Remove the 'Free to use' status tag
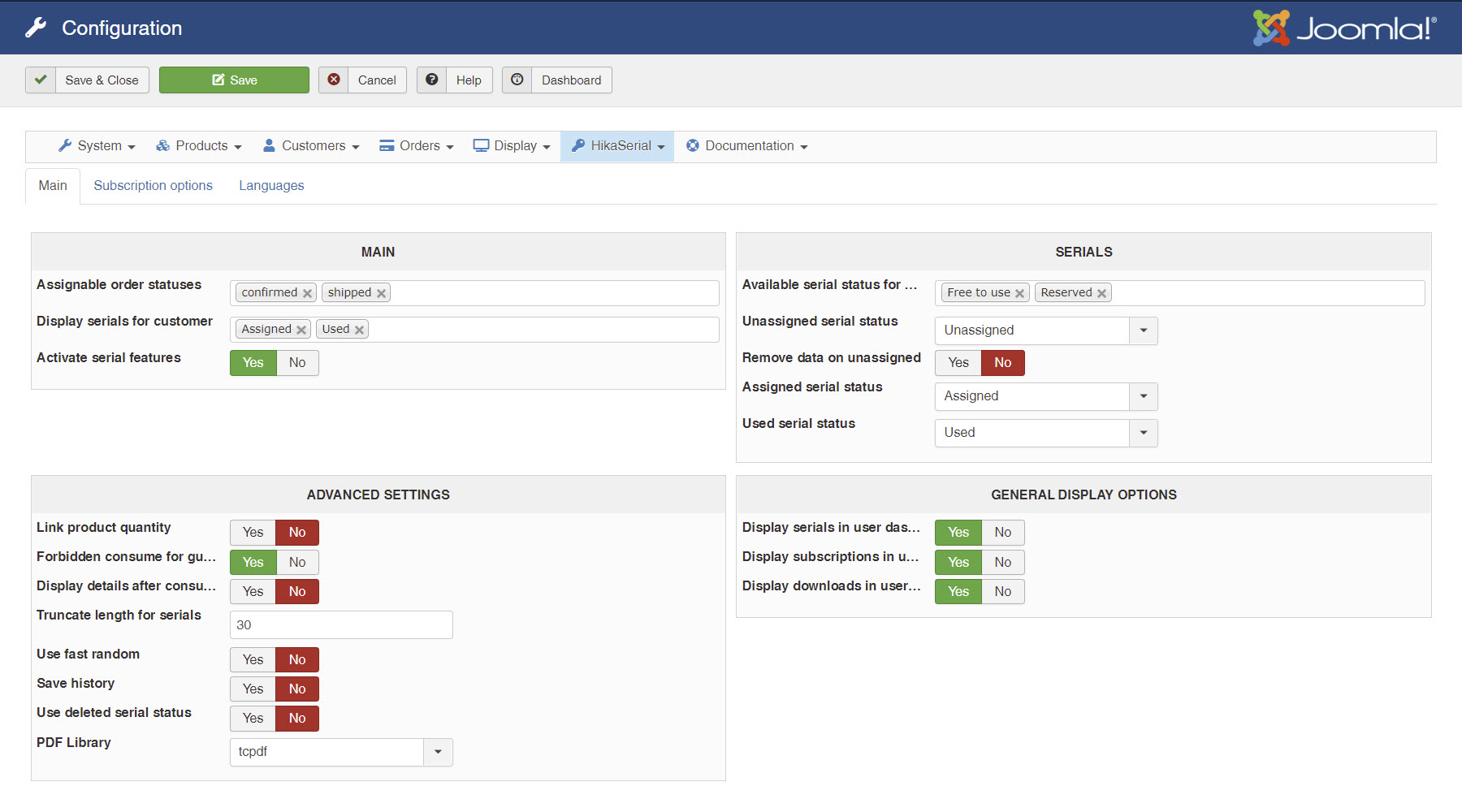 (x=1020, y=293)
